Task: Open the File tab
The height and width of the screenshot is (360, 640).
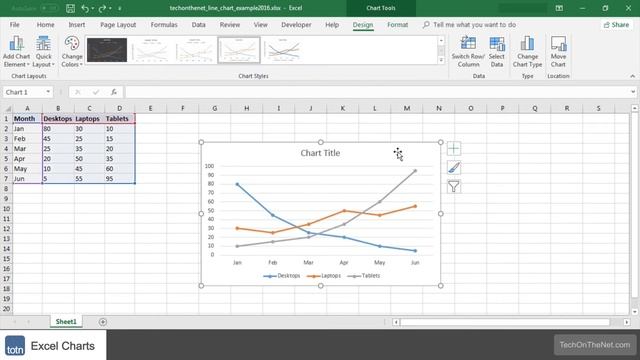Action: pyautogui.click(x=15, y=25)
